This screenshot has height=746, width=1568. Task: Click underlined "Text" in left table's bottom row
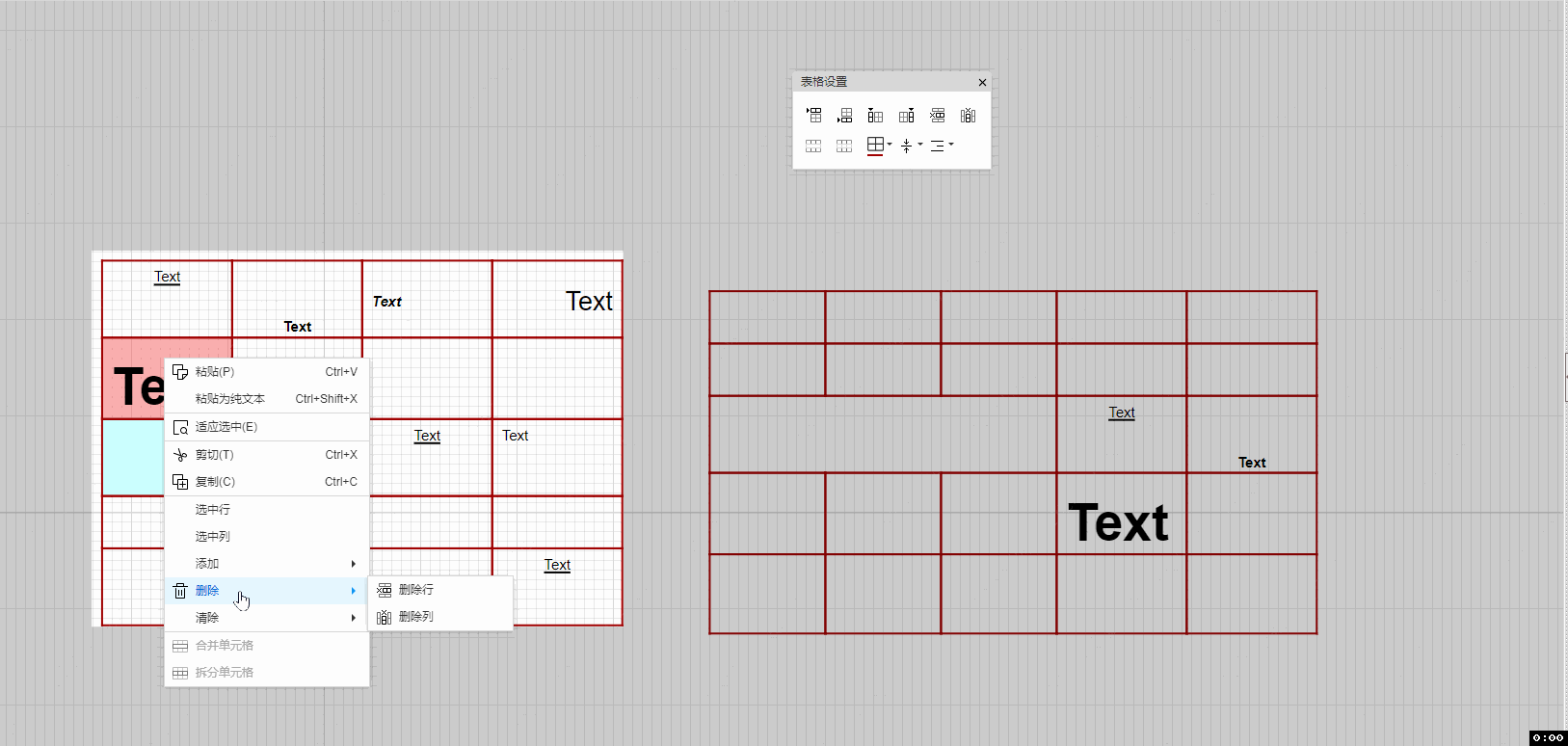(x=557, y=565)
